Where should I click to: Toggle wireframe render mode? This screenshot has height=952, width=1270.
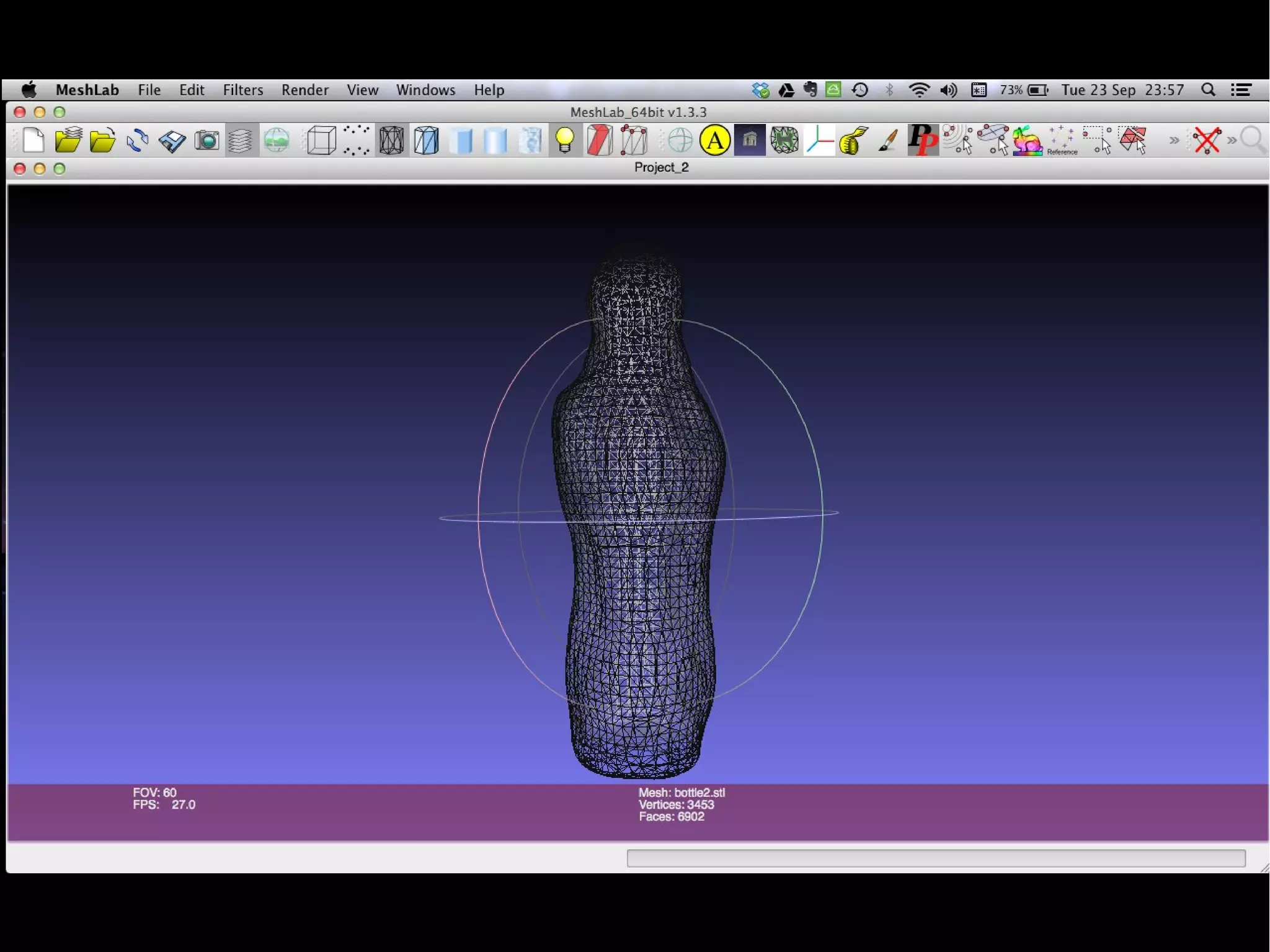tap(392, 140)
